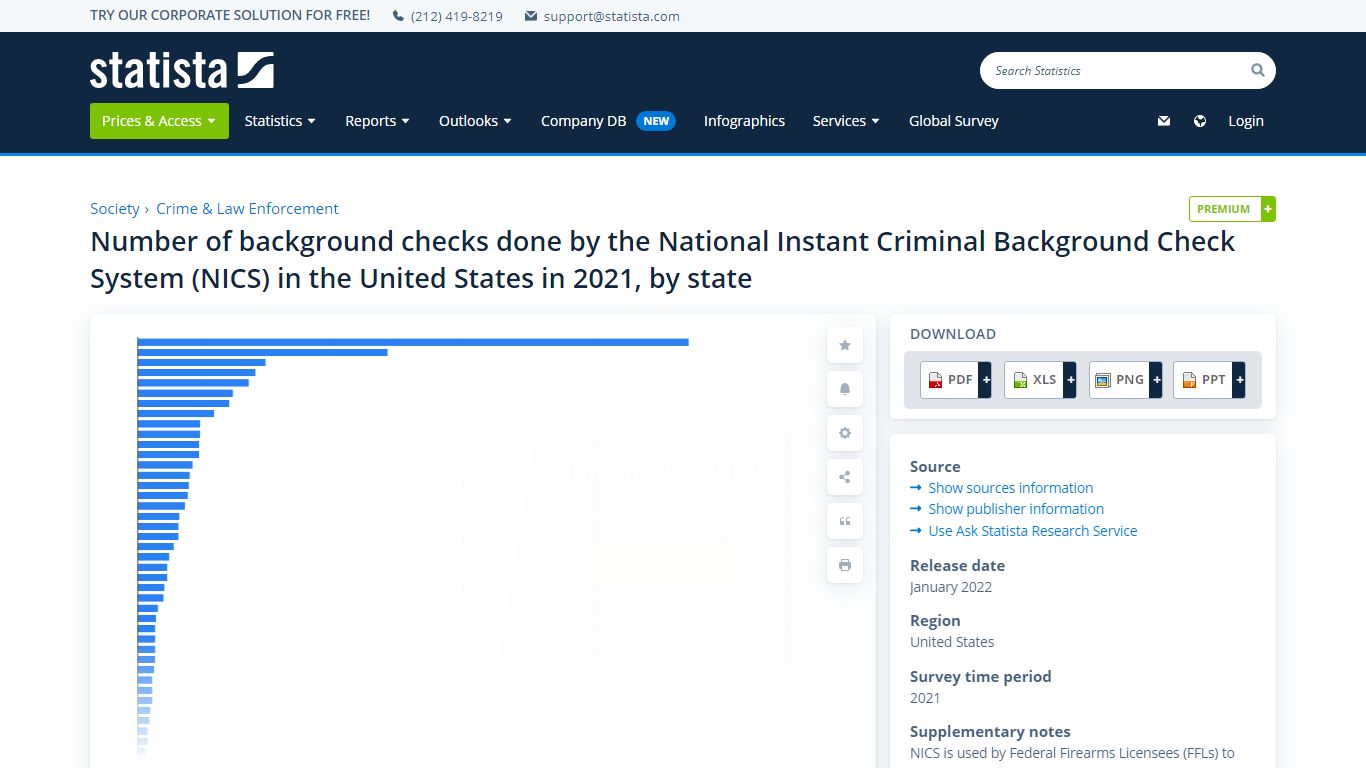Open chart settings gear icon
The height and width of the screenshot is (768, 1366).
[x=845, y=433]
